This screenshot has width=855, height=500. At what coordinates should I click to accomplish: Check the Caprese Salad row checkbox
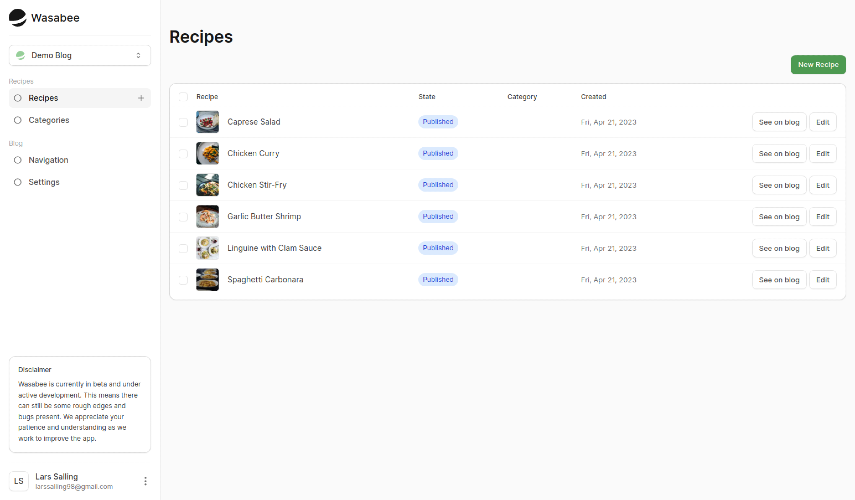point(183,122)
